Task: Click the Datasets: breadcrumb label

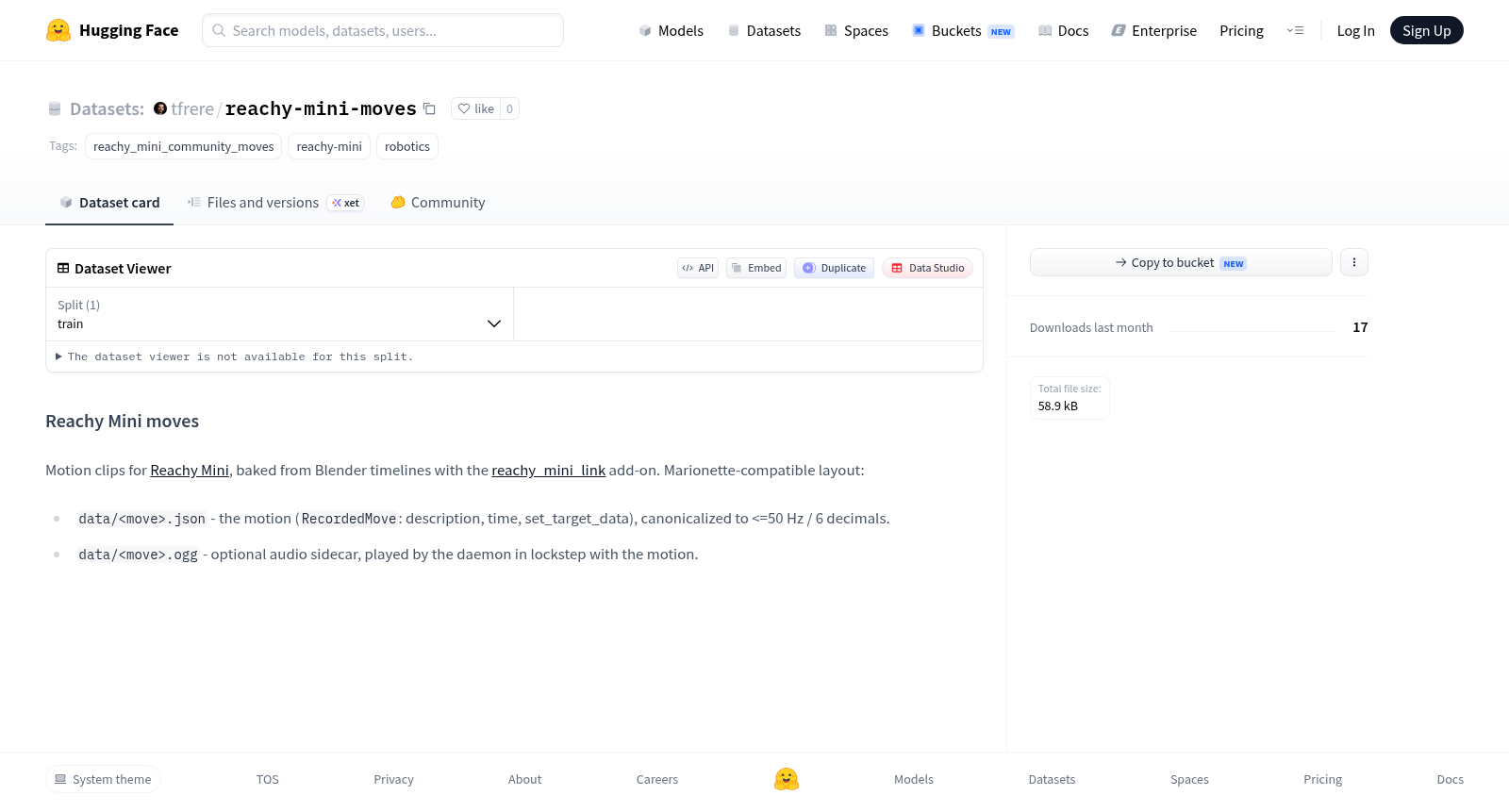Action: click(107, 108)
